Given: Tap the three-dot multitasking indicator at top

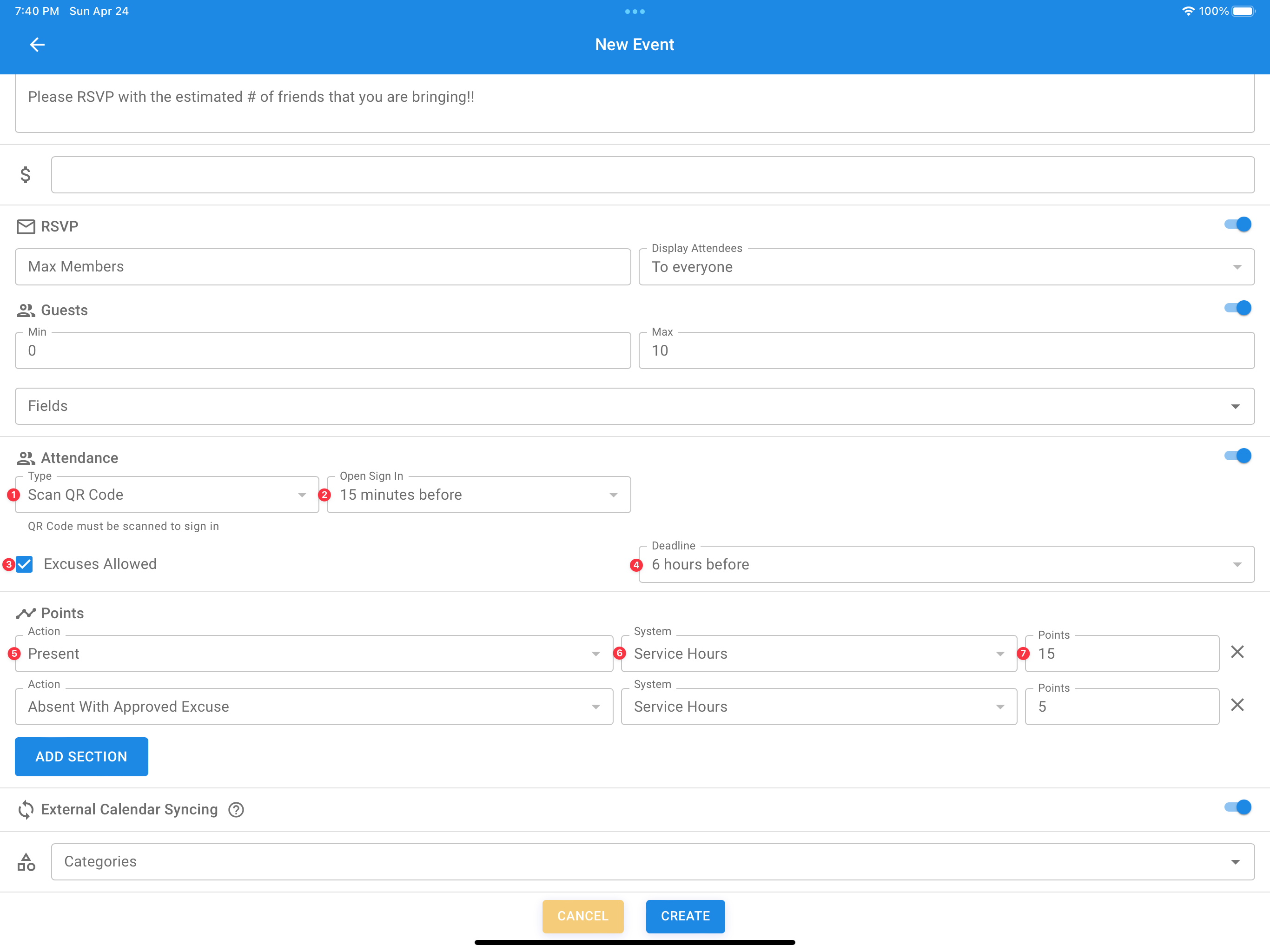Looking at the screenshot, I should tap(635, 12).
